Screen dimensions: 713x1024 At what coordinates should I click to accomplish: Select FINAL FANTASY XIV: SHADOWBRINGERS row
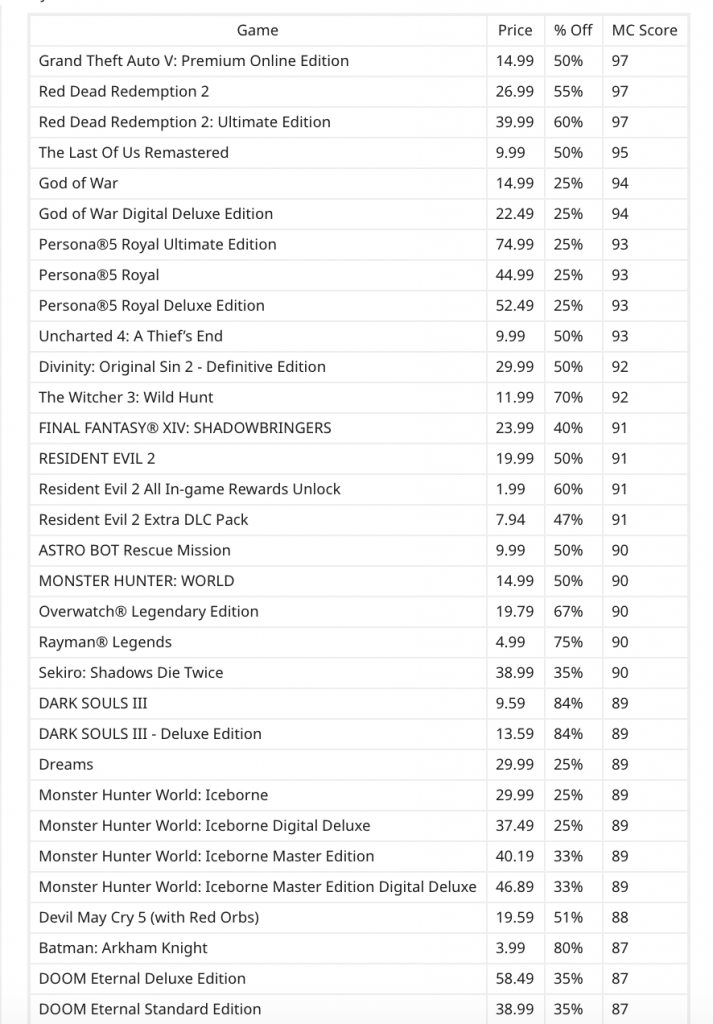[x=358, y=428]
